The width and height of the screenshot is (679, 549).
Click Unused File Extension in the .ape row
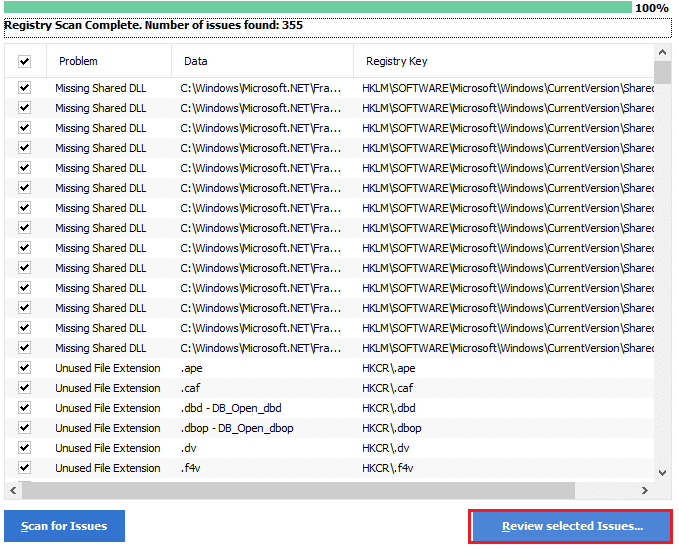[x=108, y=368]
